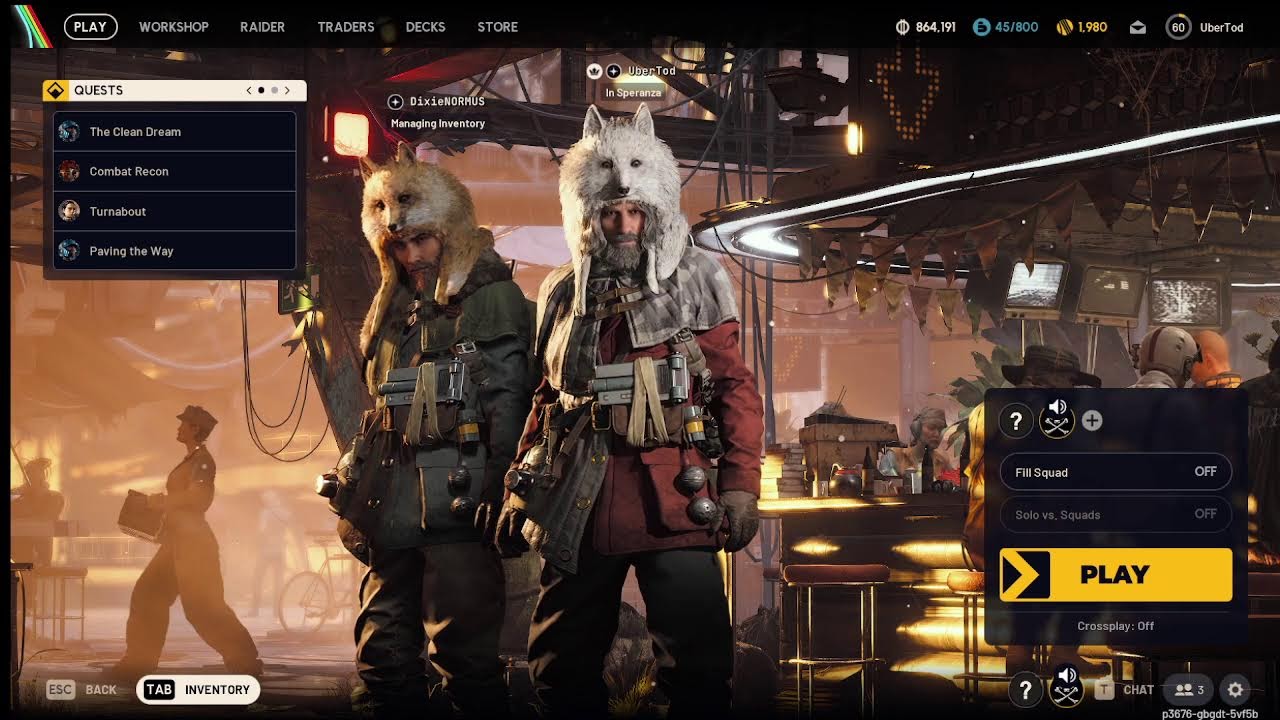Click the yellow Quests diamond icon
Image resolution: width=1280 pixels, height=720 pixels.
pyautogui.click(x=56, y=90)
